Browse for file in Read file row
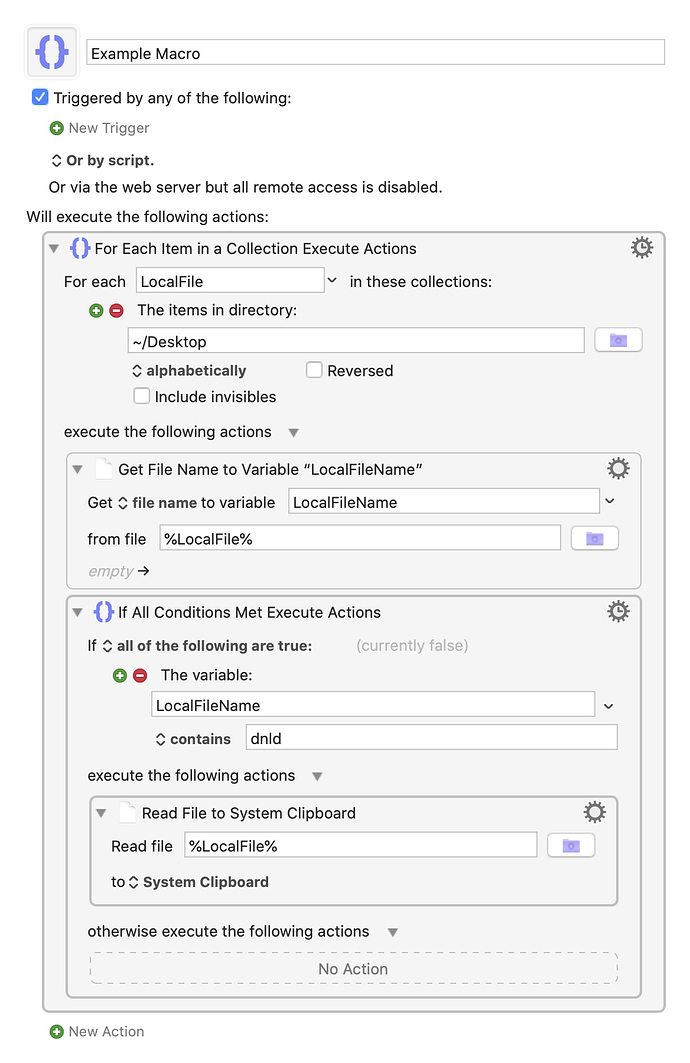This screenshot has height=1063, width=690. click(x=571, y=845)
